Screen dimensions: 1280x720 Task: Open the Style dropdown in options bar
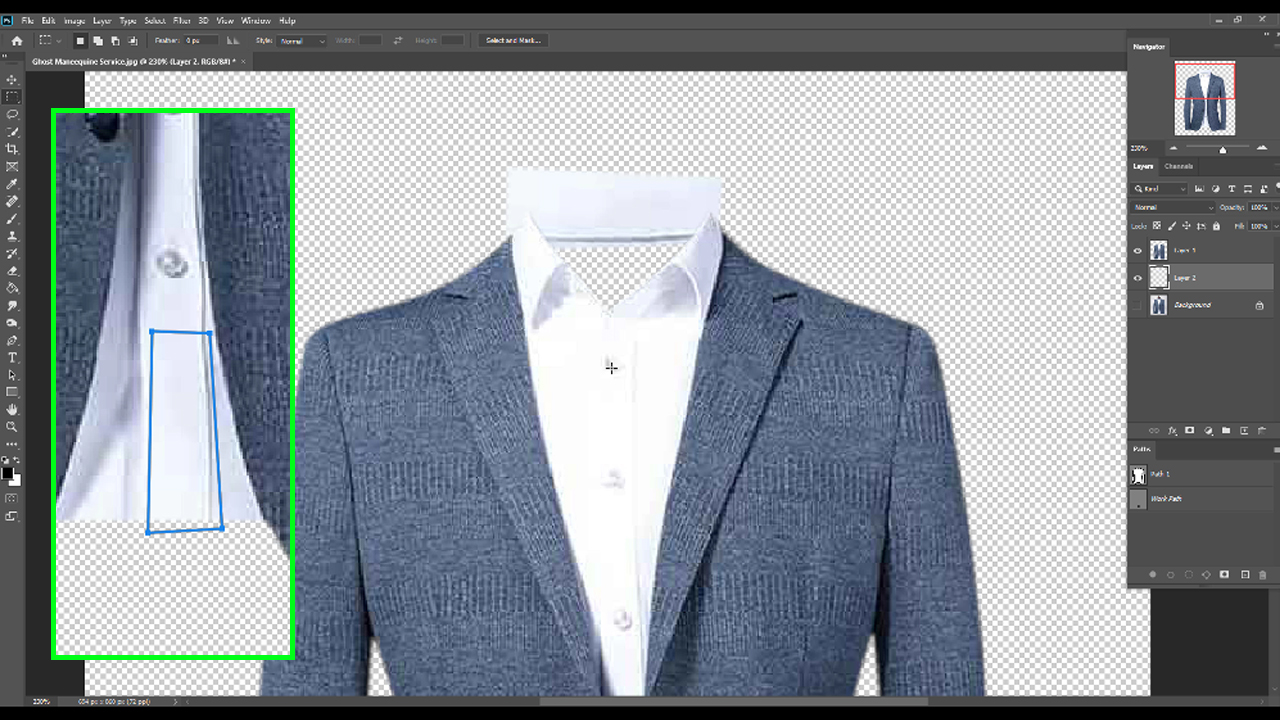click(x=302, y=41)
